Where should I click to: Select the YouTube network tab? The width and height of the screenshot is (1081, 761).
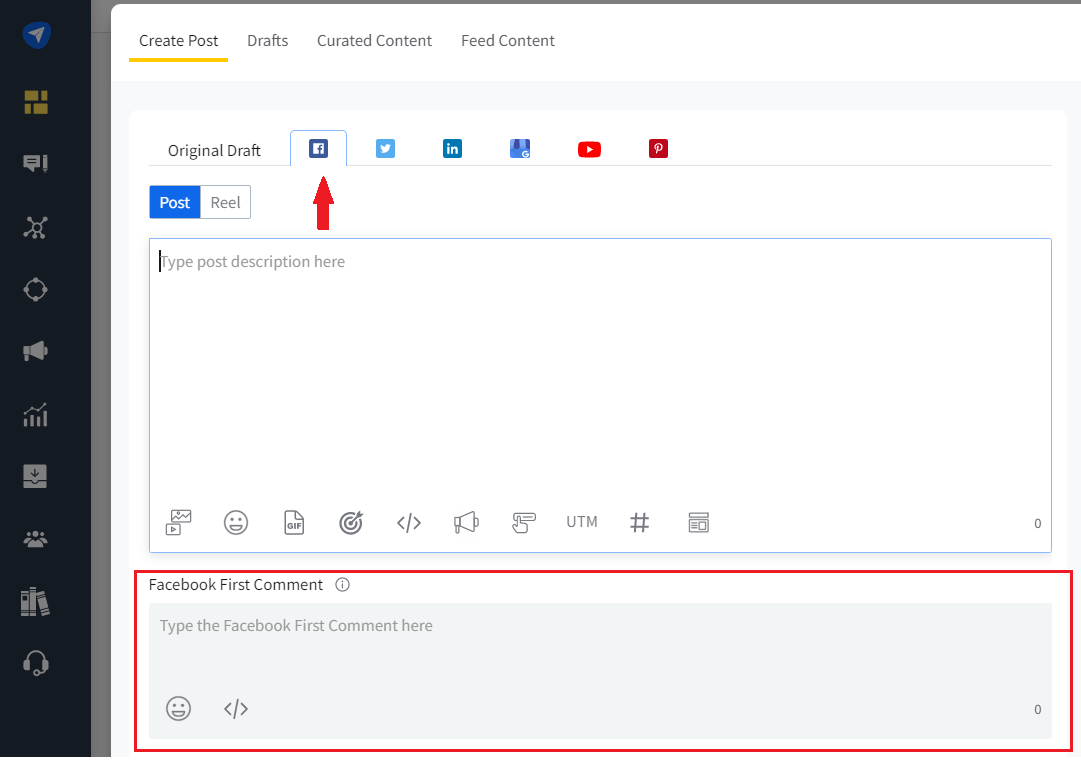tap(589, 149)
